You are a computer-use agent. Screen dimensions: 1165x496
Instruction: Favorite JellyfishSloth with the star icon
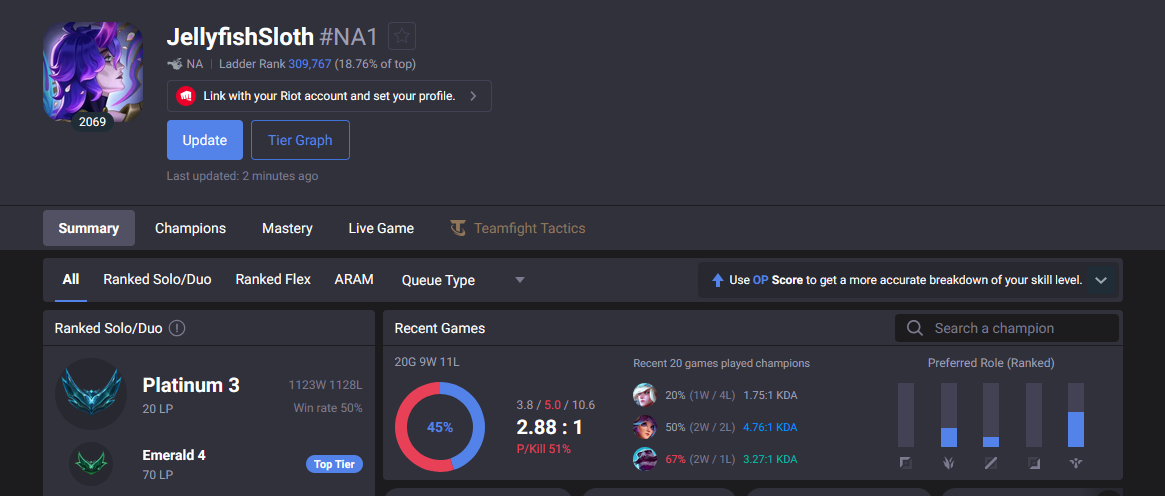[402, 36]
